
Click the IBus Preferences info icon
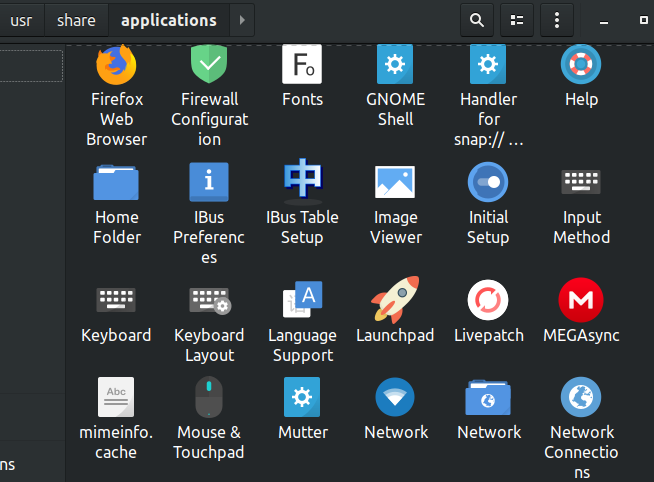[209, 182]
